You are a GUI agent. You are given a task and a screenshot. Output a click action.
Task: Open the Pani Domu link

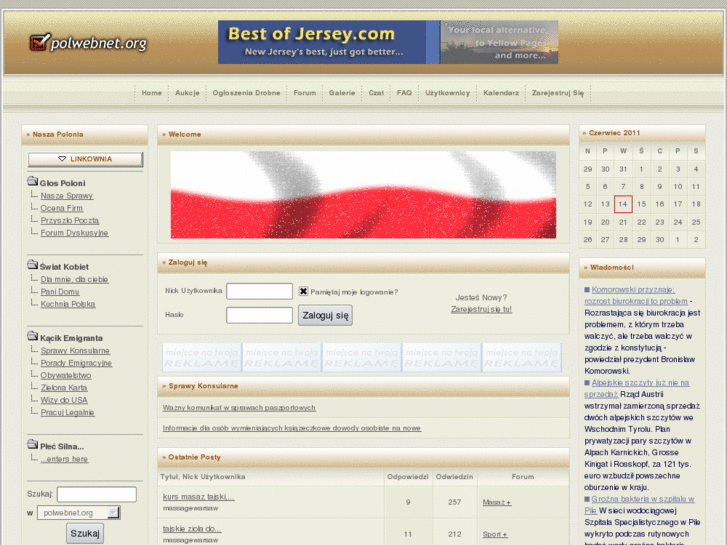[x=60, y=292]
